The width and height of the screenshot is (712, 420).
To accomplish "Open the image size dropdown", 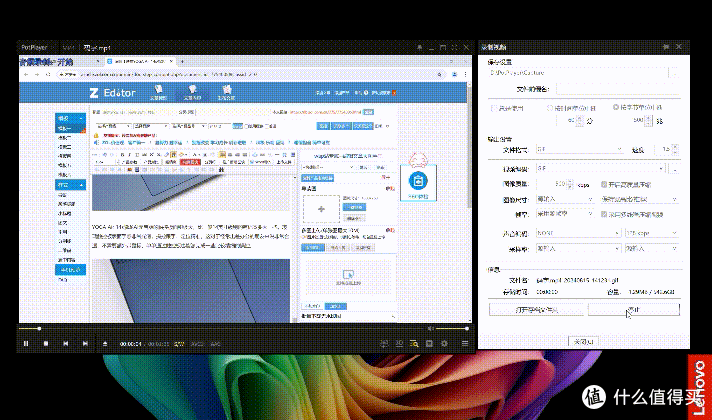I will click(x=565, y=199).
